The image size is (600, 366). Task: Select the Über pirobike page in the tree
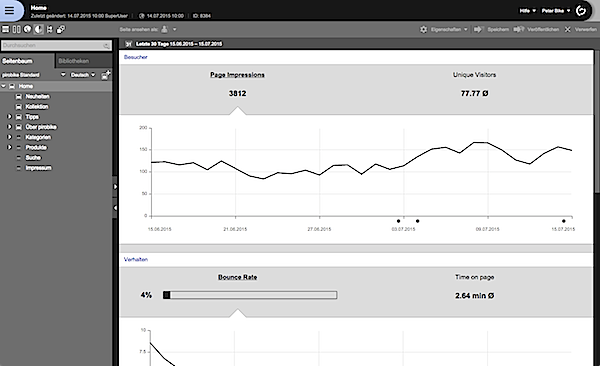[x=41, y=127]
